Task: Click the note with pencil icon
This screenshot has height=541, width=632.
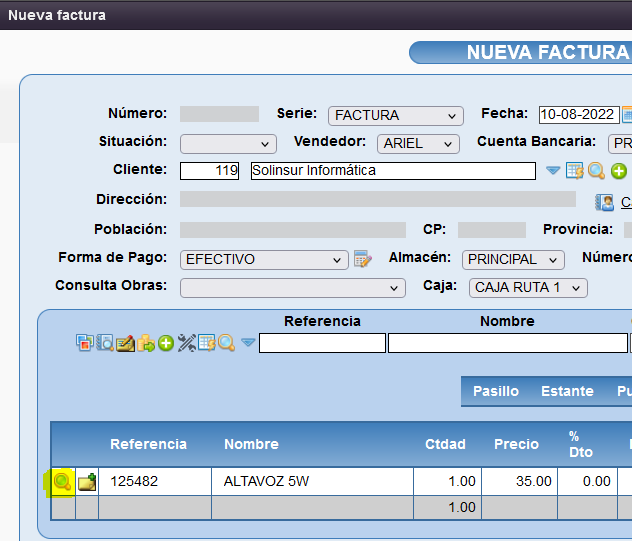Action: tap(125, 343)
